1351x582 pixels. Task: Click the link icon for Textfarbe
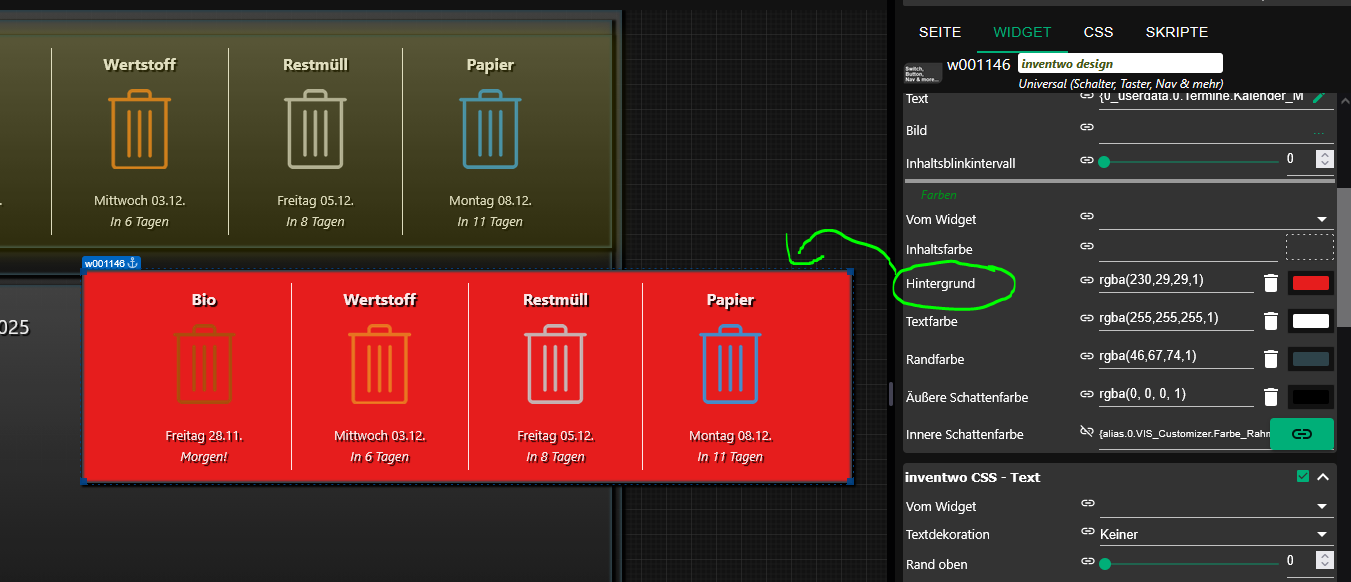[1087, 318]
